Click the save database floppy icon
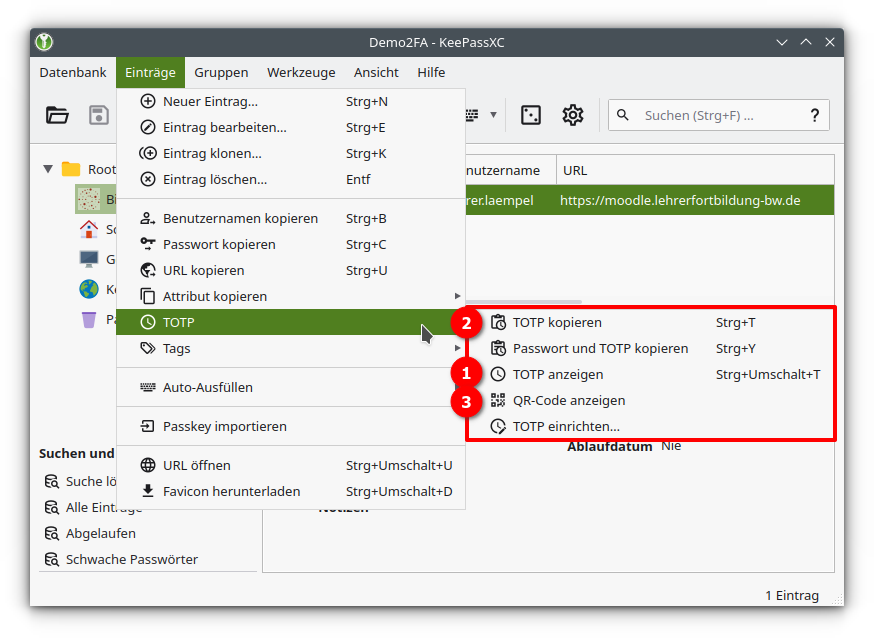Viewport: 874px width, 638px height. coord(99,115)
